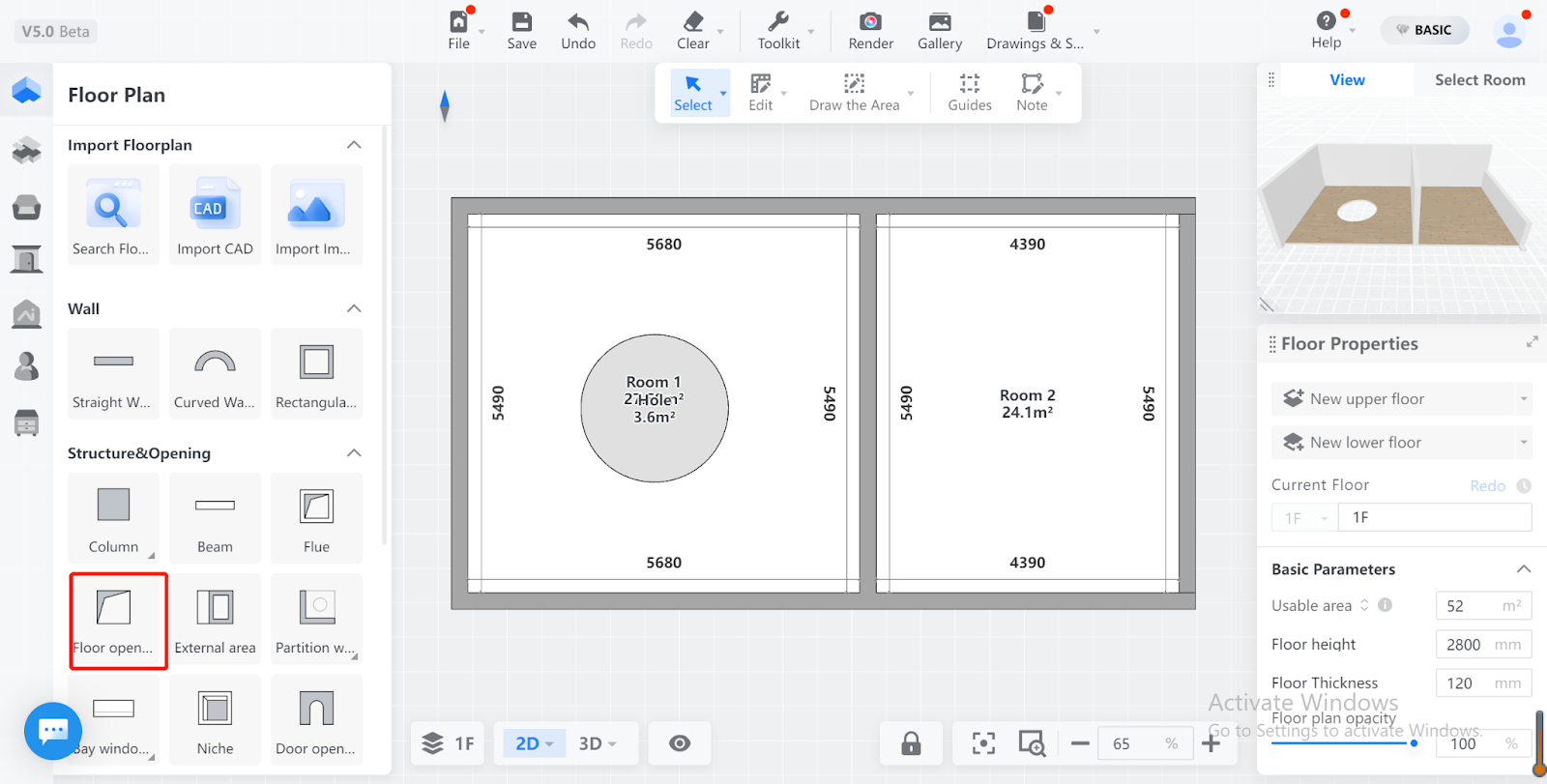Image resolution: width=1547 pixels, height=784 pixels.
Task: Switch to 3D view mode
Action: pyautogui.click(x=591, y=743)
